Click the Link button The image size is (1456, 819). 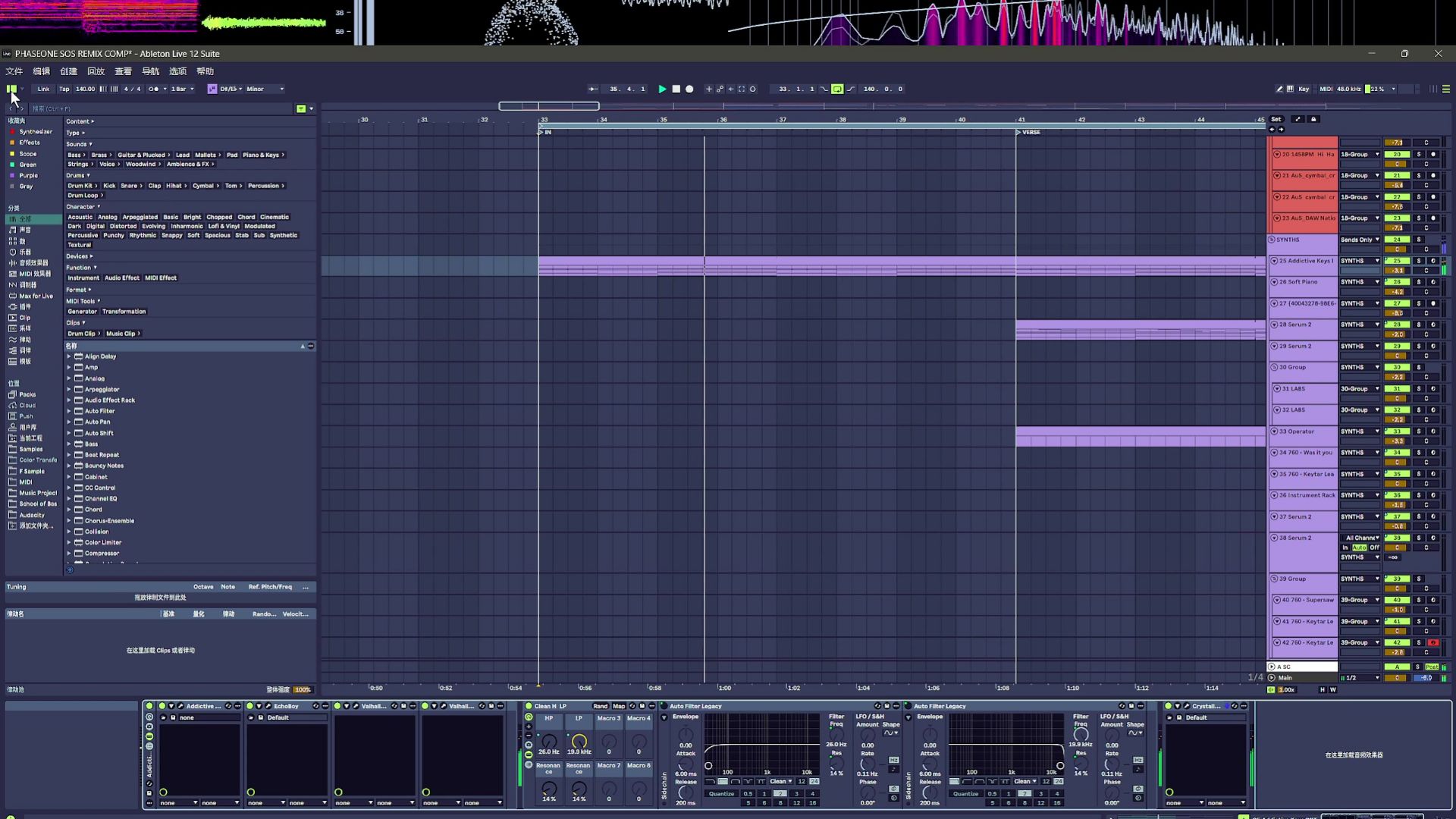click(43, 89)
